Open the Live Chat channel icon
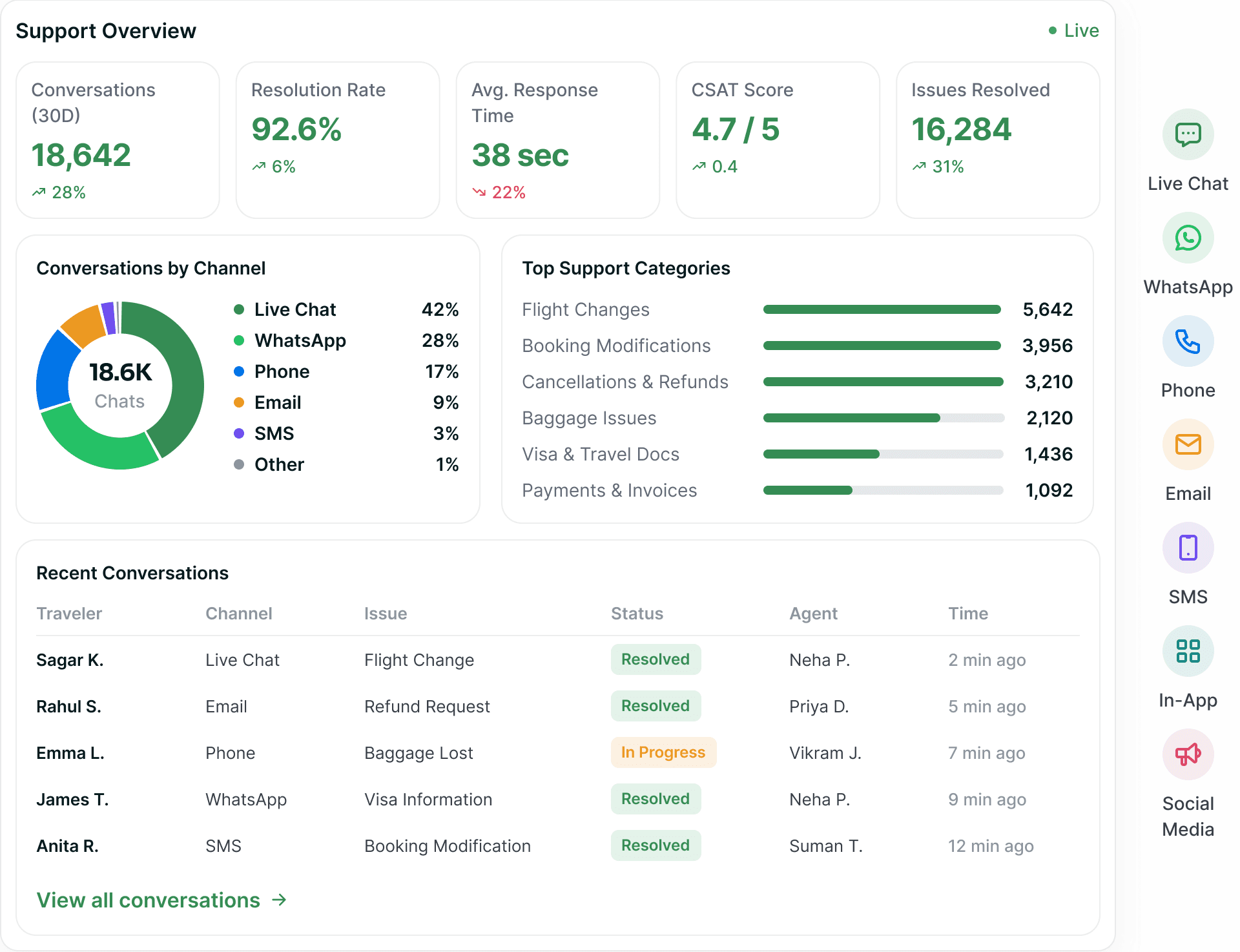 pyautogui.click(x=1188, y=134)
